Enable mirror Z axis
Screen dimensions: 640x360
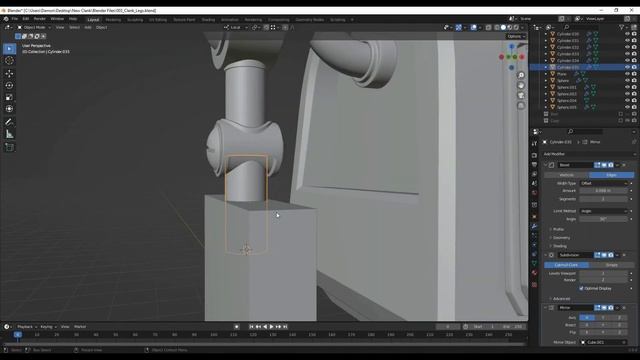(619, 318)
